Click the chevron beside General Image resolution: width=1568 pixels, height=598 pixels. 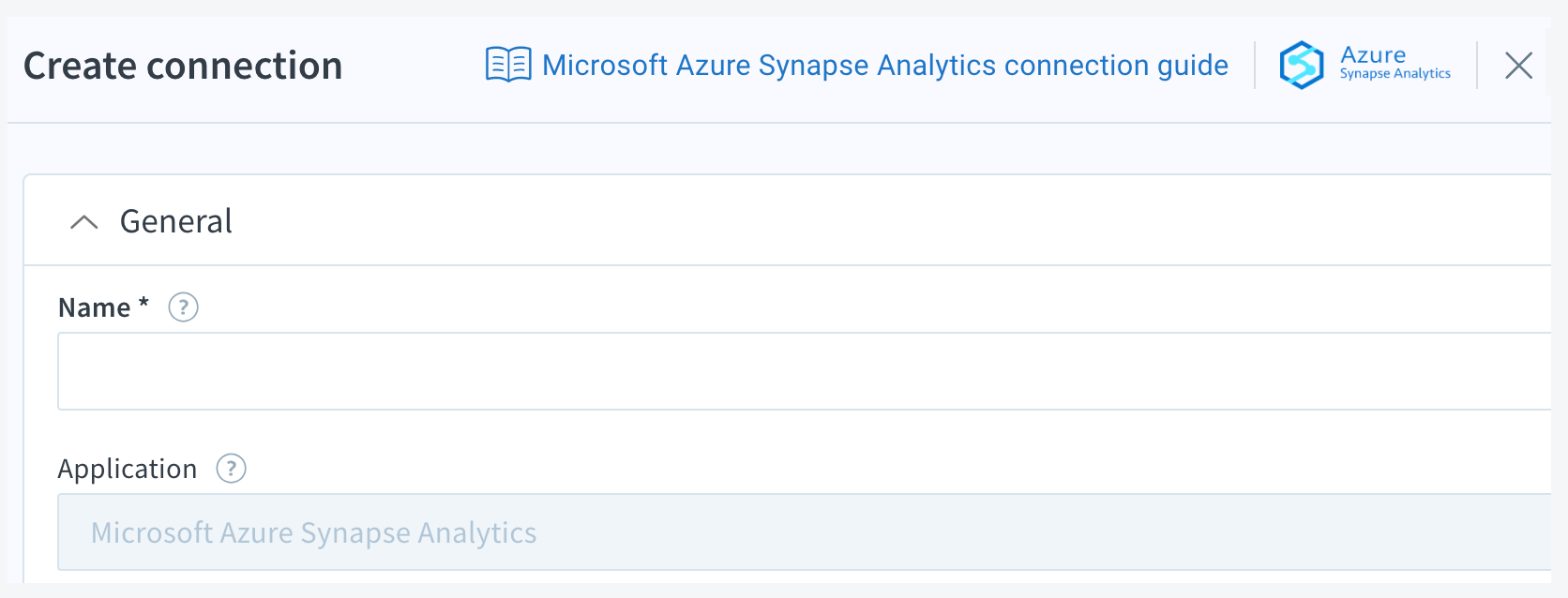point(84,222)
